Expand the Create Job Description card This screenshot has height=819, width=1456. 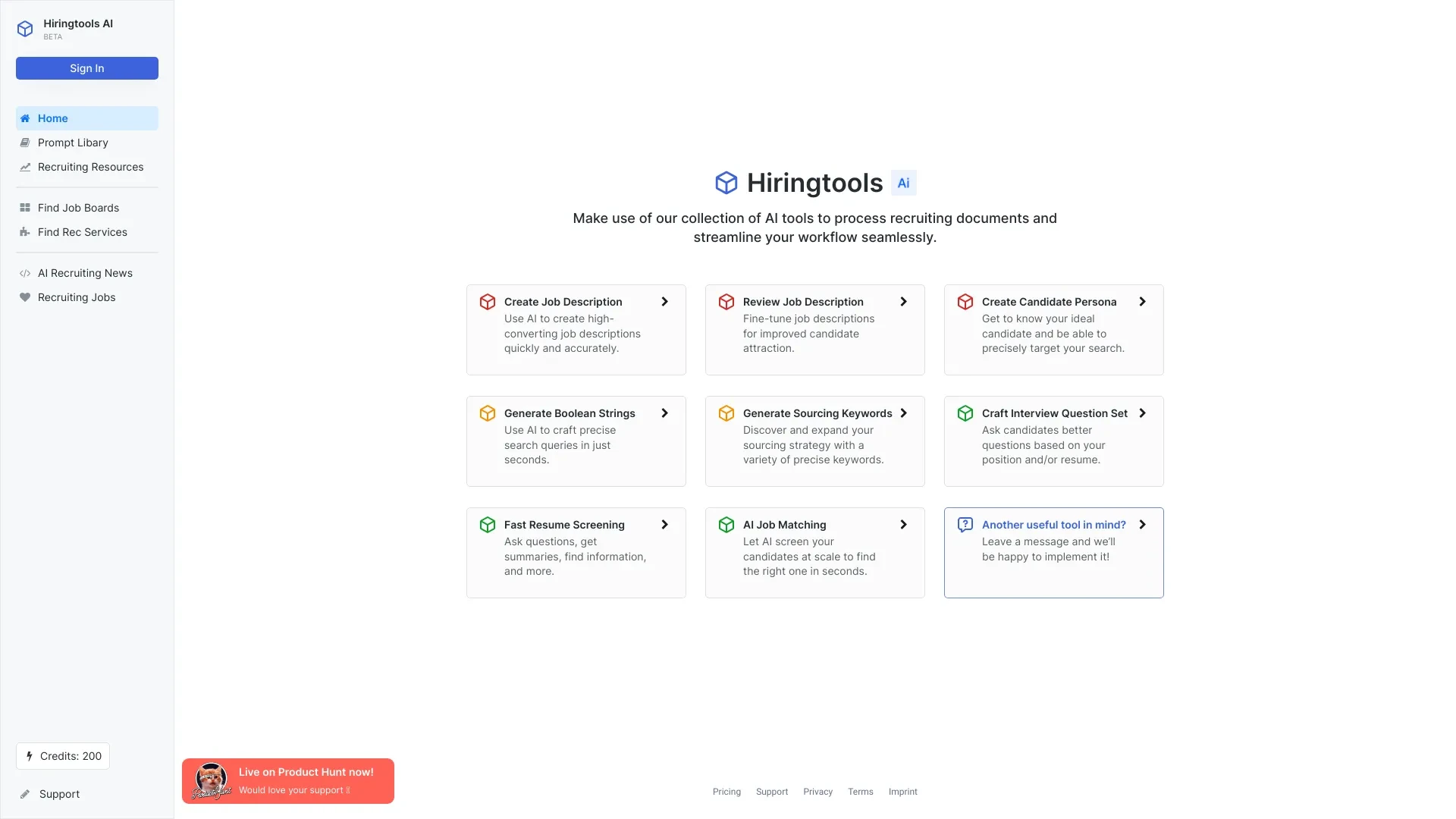click(666, 301)
